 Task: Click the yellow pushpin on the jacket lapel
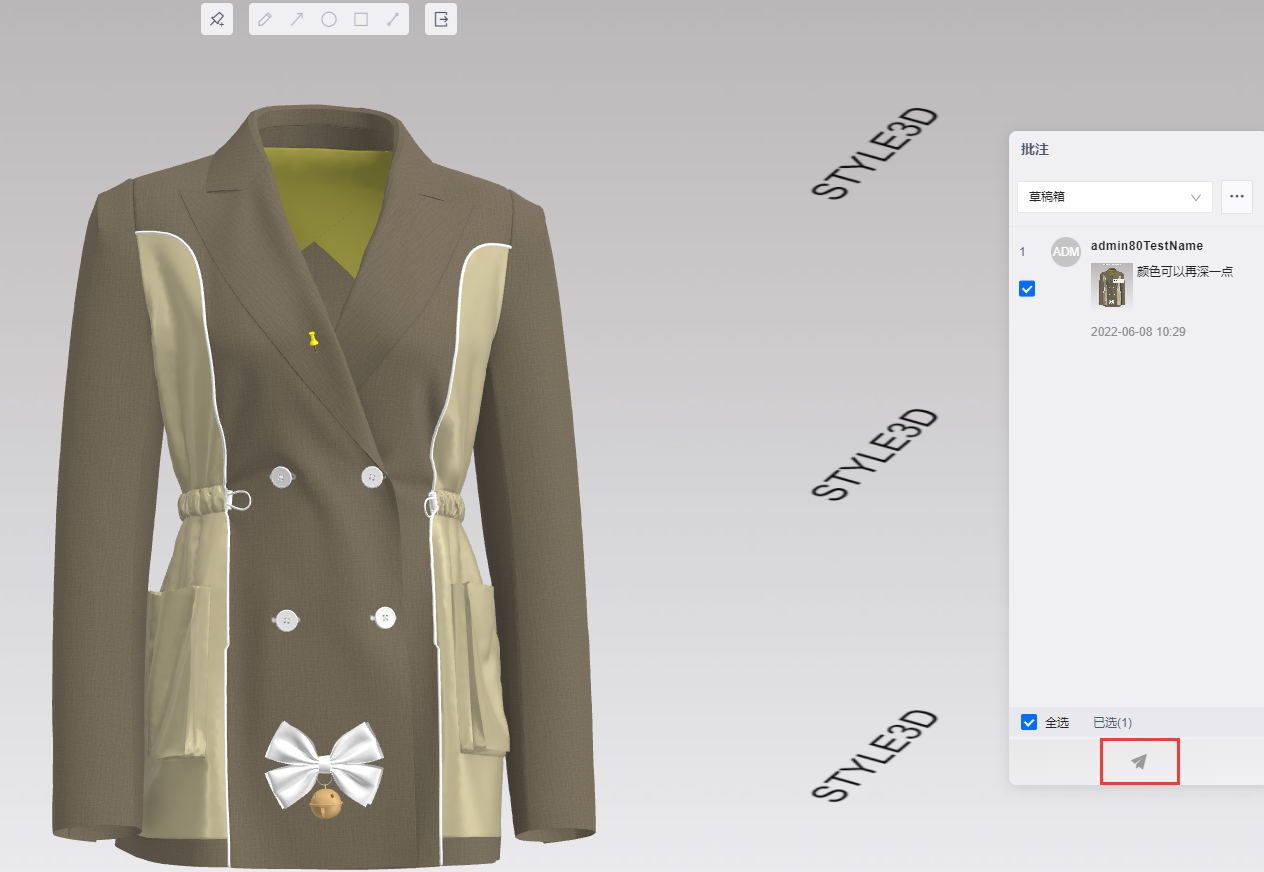(313, 340)
